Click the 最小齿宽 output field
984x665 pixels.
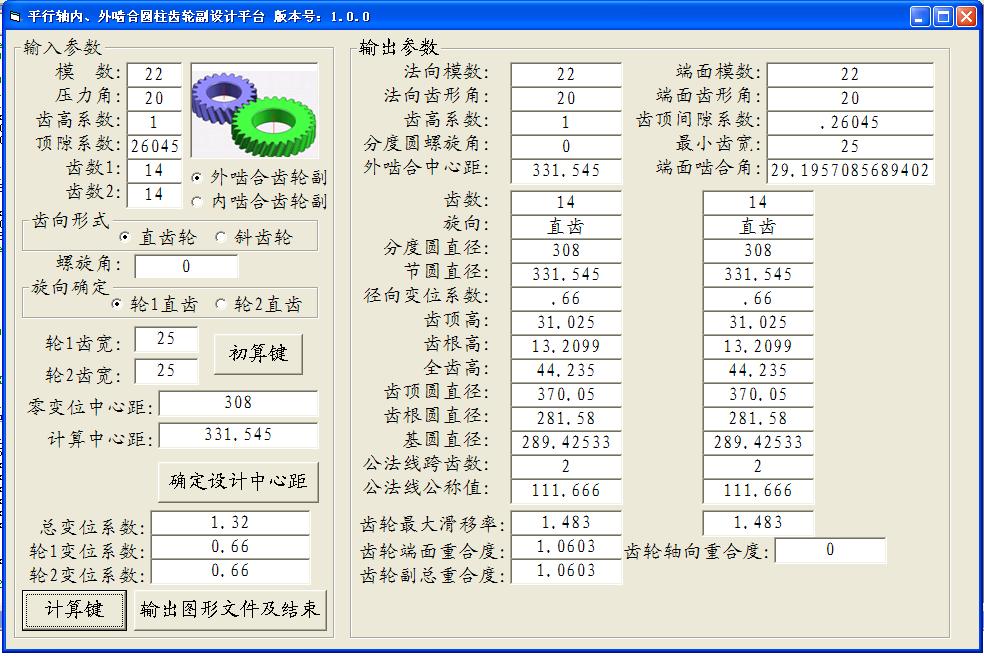coord(850,146)
